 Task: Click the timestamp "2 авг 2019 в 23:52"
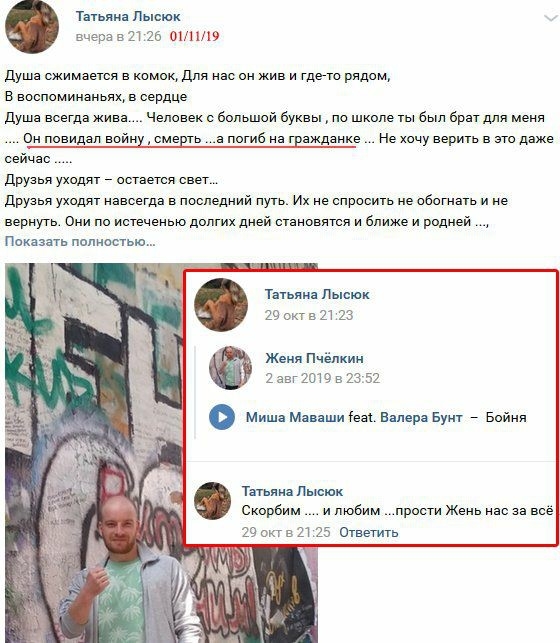pos(322,378)
